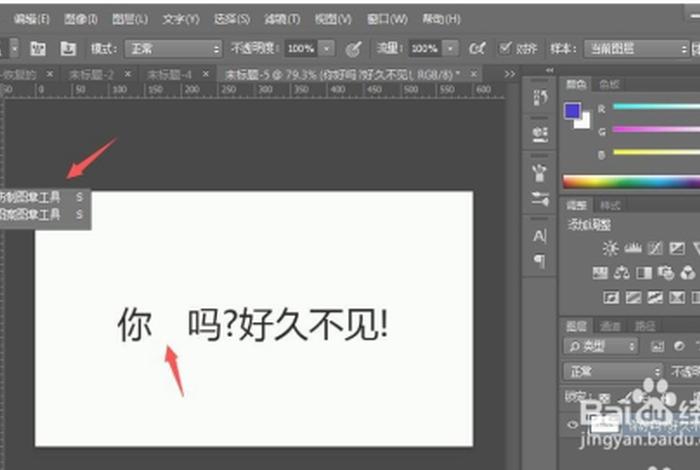The height and width of the screenshot is (470, 700).
Task: Open the layer blend mode 正常 dropdown
Action: 612,371
